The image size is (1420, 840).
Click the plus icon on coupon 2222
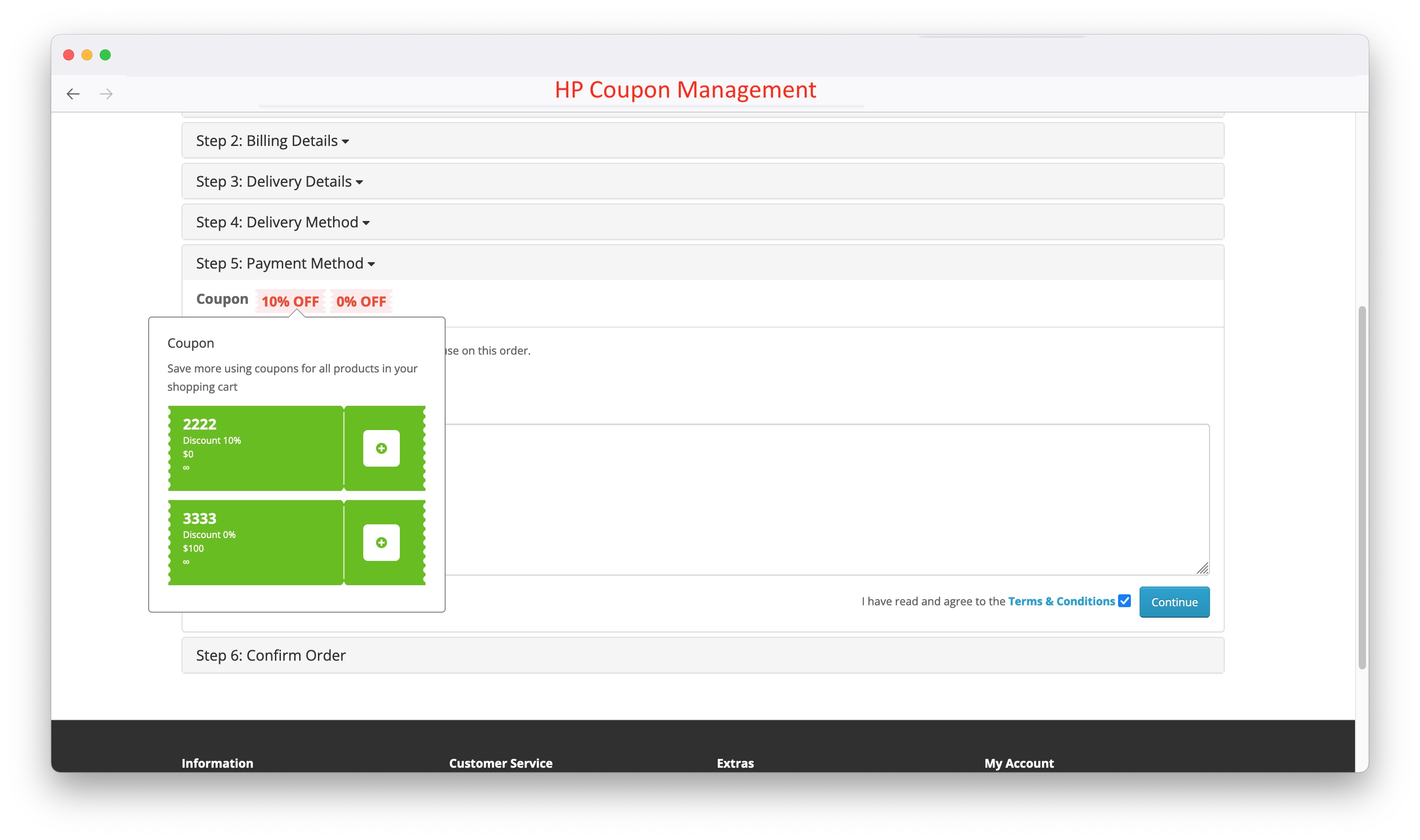pos(382,448)
